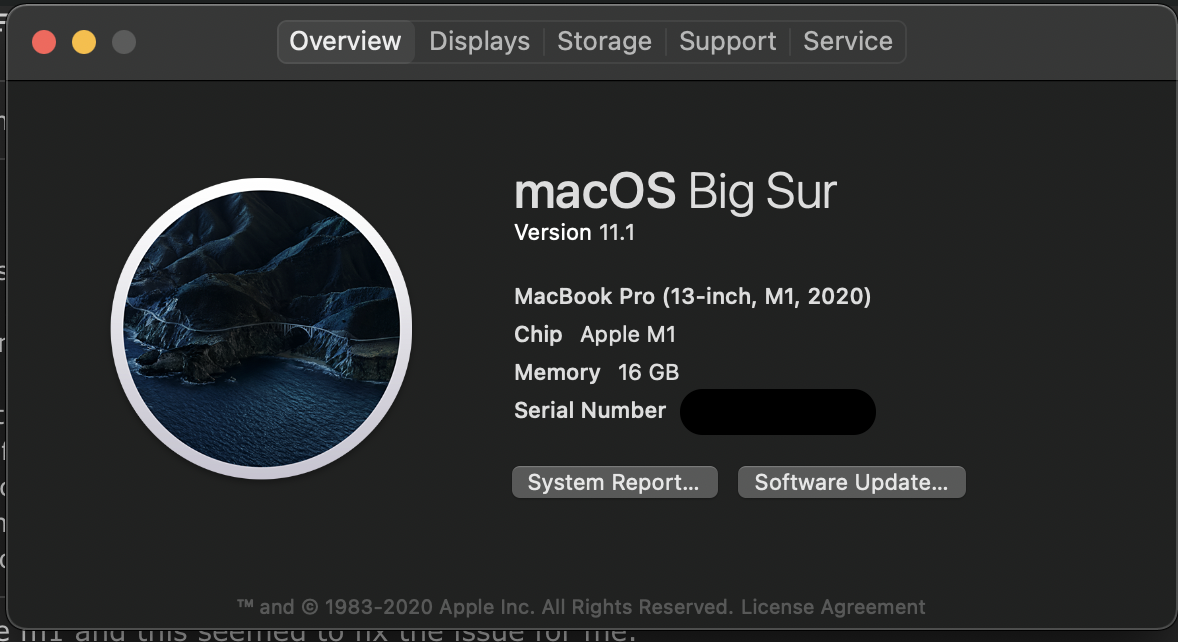Open the License Agreement link
1178x642 pixels.
[x=833, y=607]
